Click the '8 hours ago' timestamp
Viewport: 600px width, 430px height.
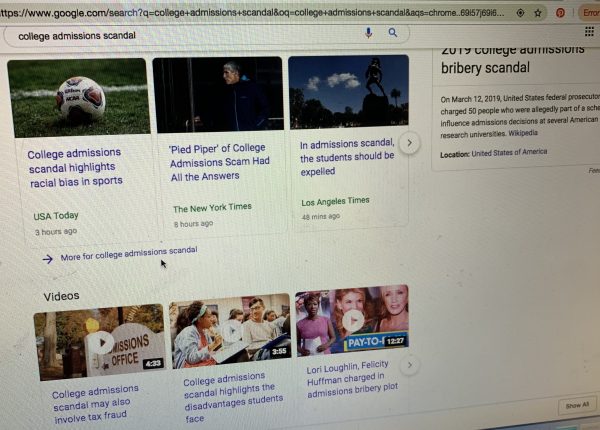(193, 224)
